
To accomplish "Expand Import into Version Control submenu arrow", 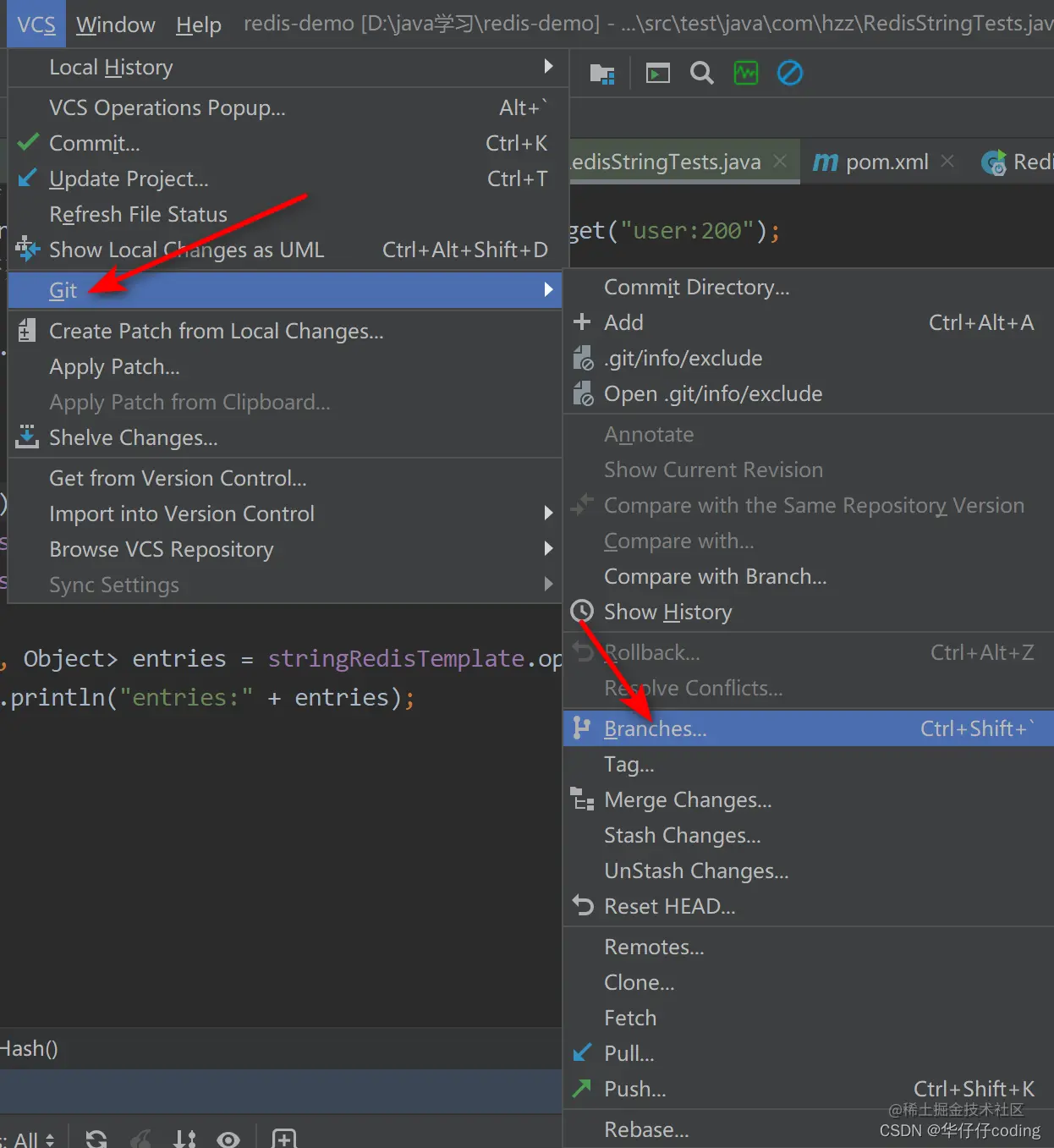I will [548, 513].
